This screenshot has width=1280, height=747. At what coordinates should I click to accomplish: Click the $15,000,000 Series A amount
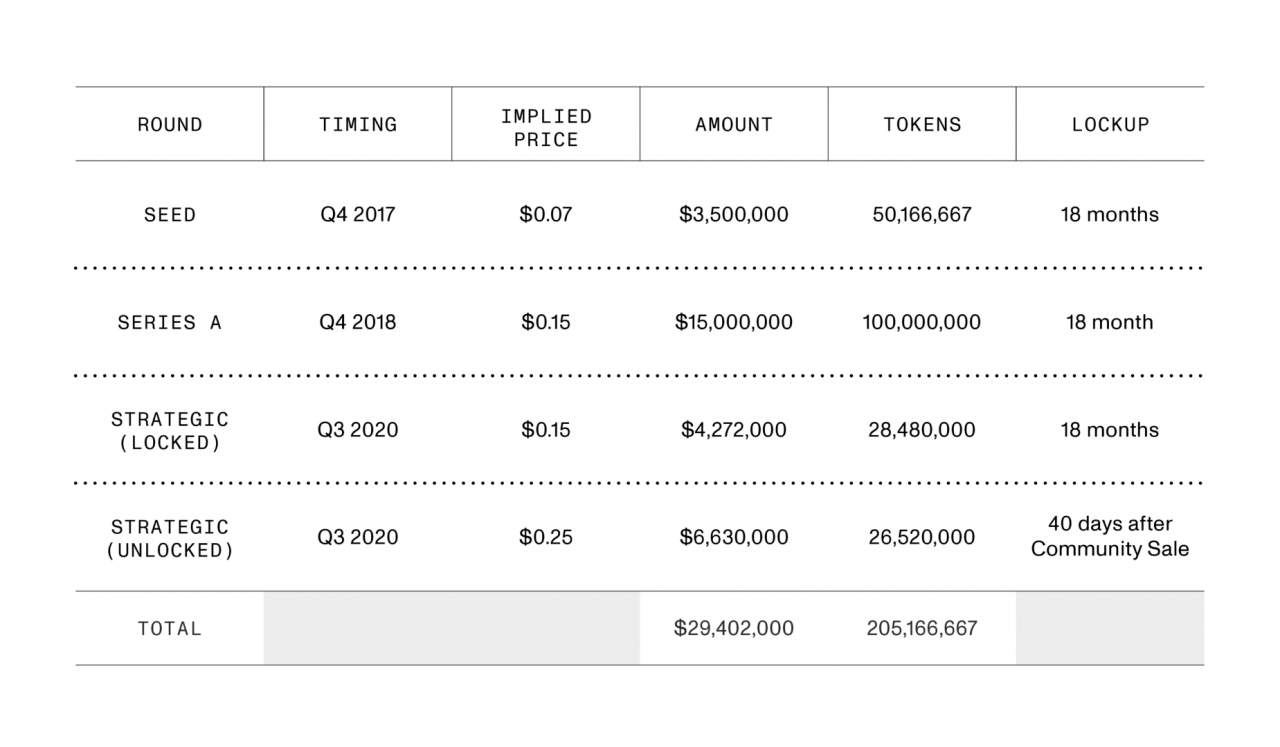coord(734,323)
